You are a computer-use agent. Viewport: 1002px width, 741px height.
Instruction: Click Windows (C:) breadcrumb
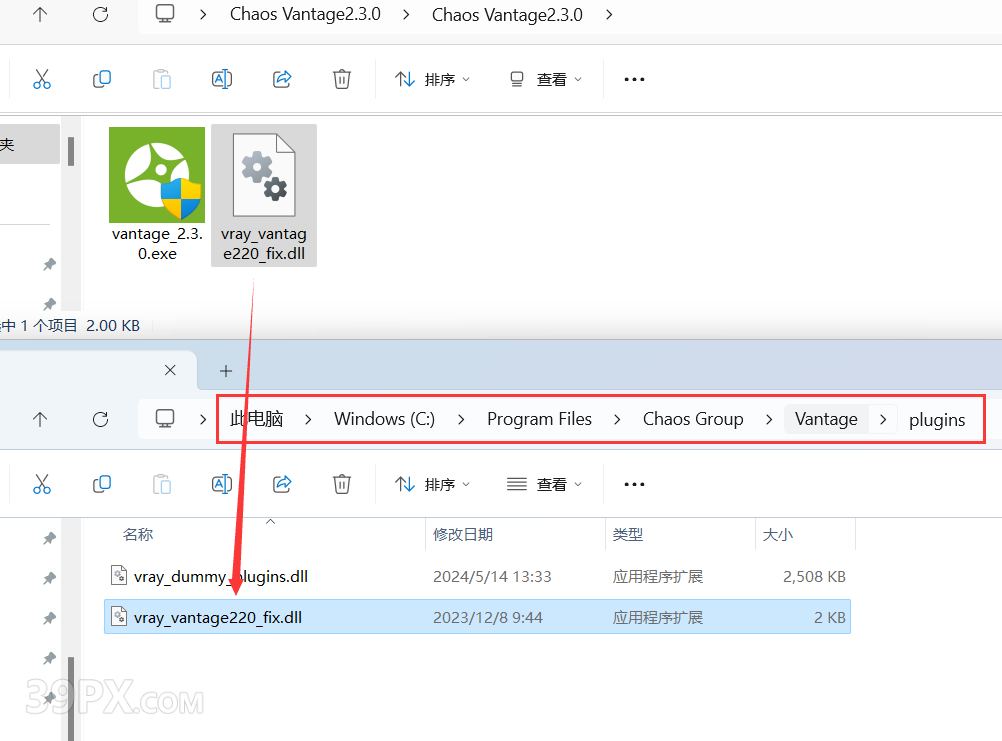coord(384,419)
